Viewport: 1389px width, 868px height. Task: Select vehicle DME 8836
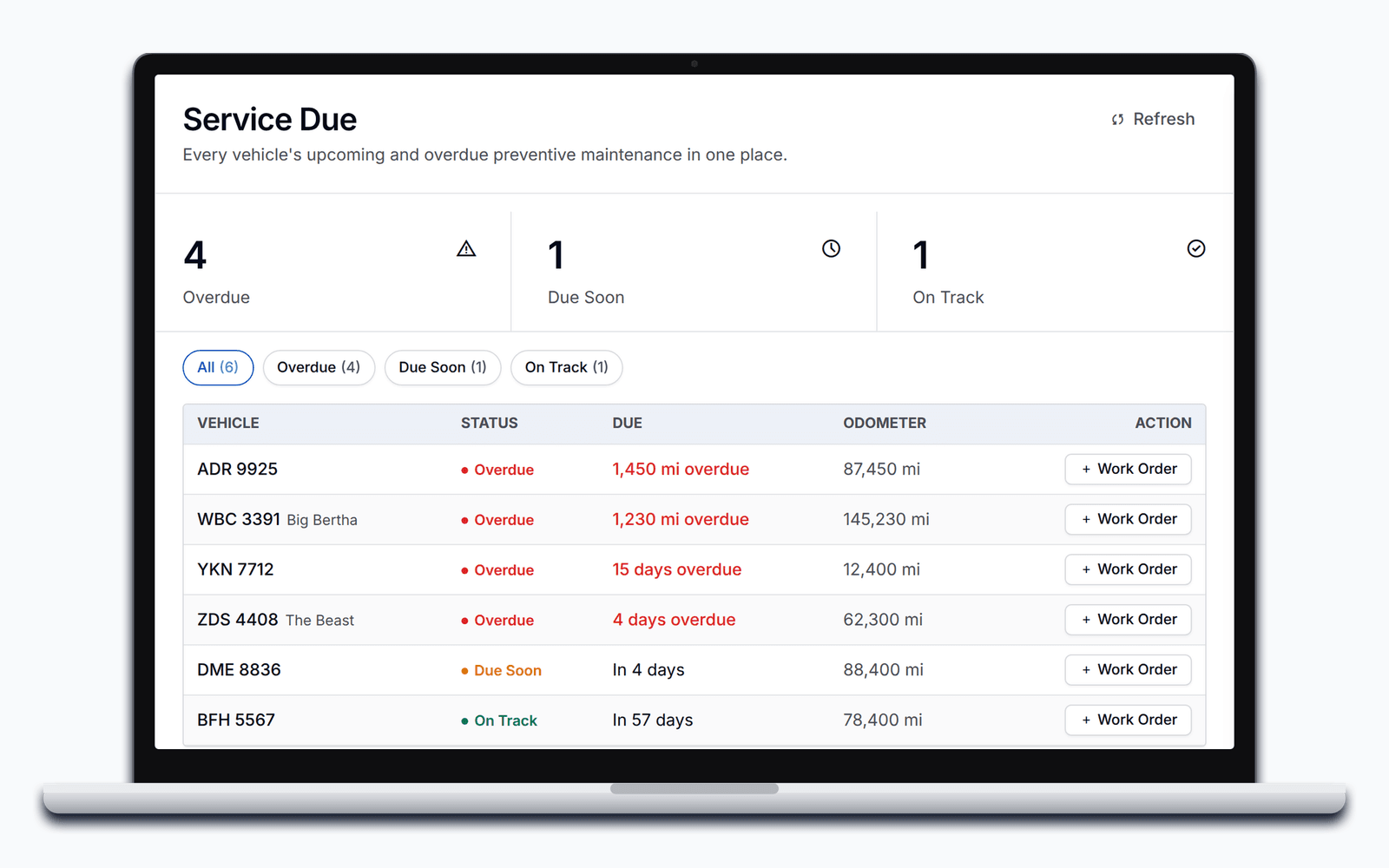[x=239, y=670]
